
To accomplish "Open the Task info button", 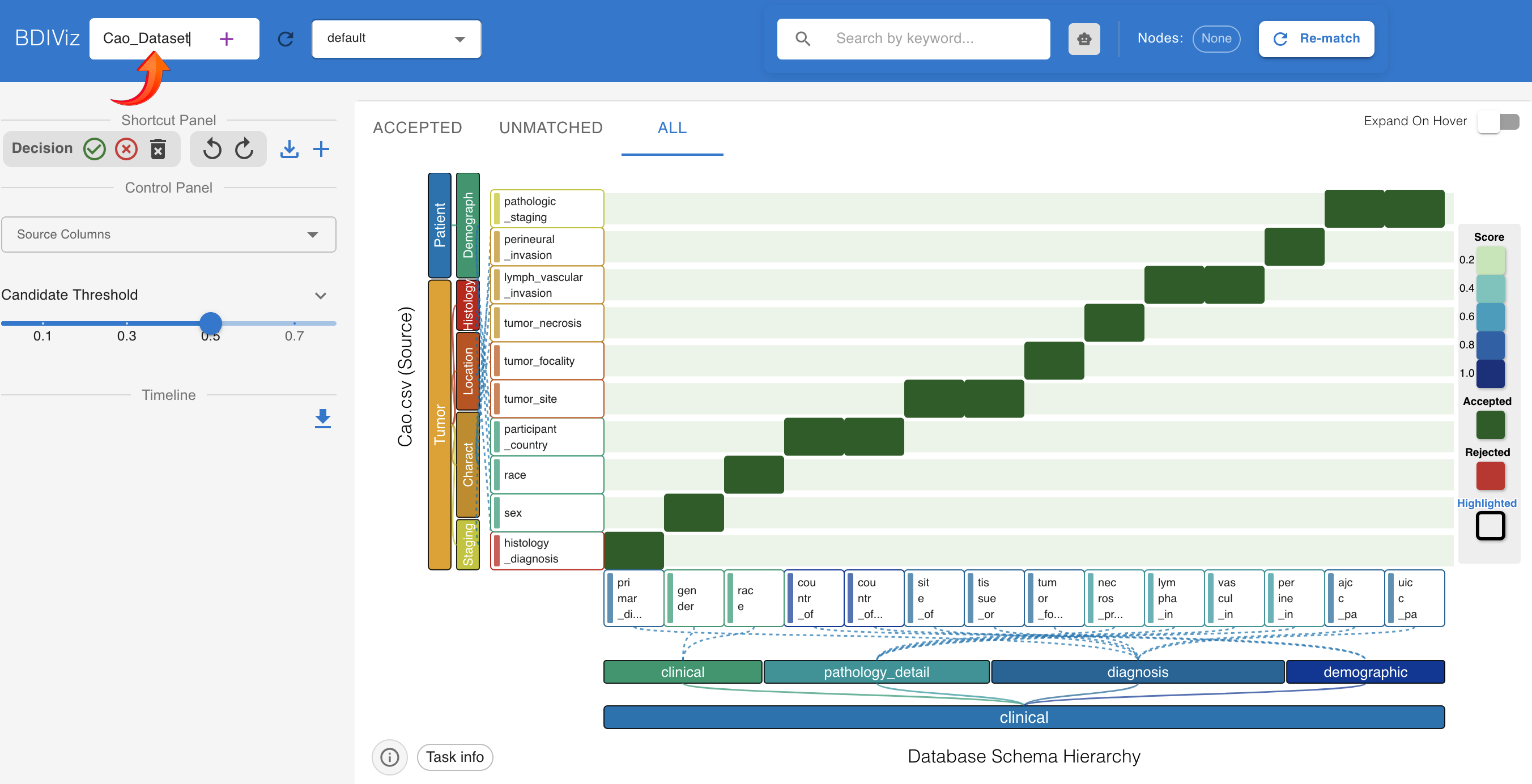I will [454, 757].
